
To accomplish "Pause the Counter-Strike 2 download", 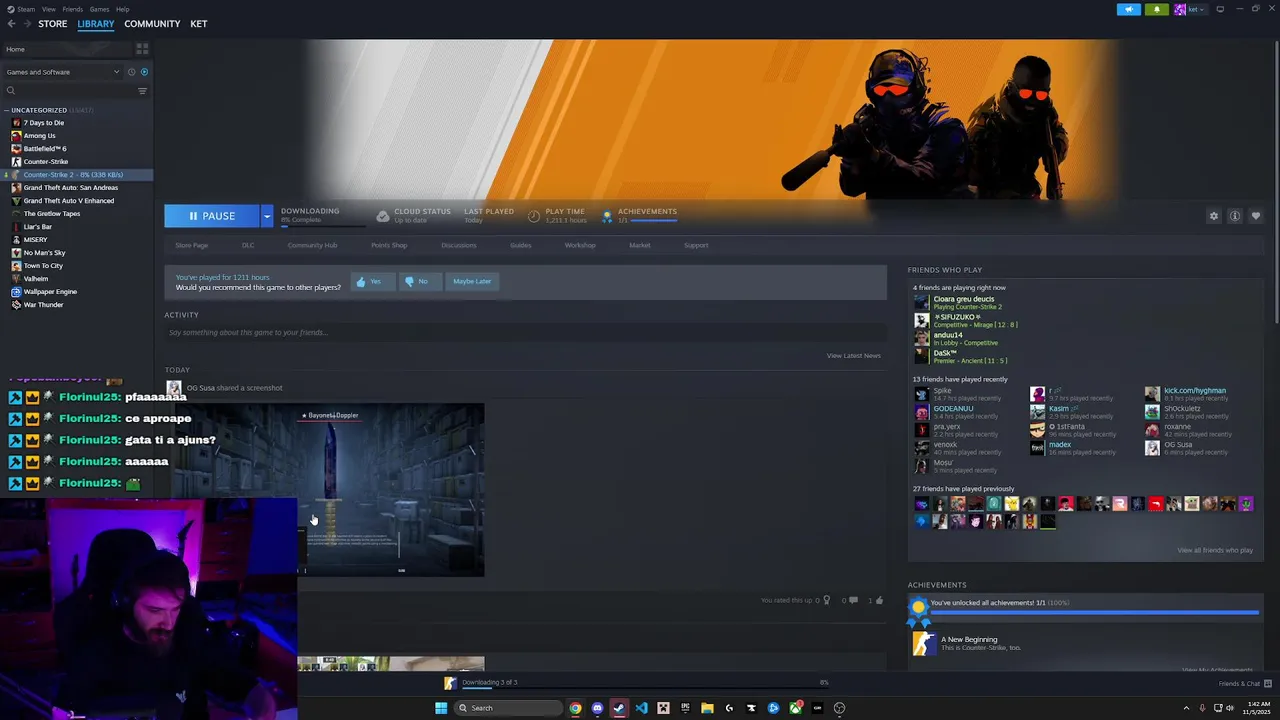I will [212, 216].
